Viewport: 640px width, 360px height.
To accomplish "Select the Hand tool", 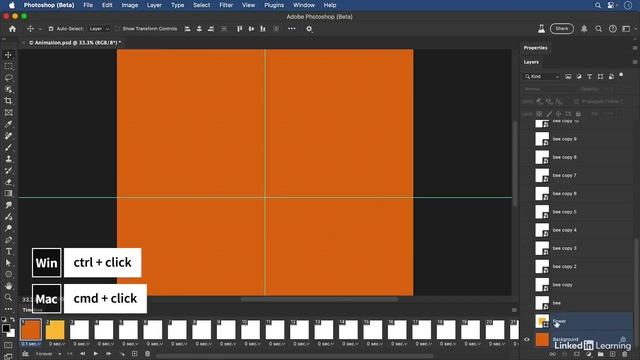I will (9, 286).
